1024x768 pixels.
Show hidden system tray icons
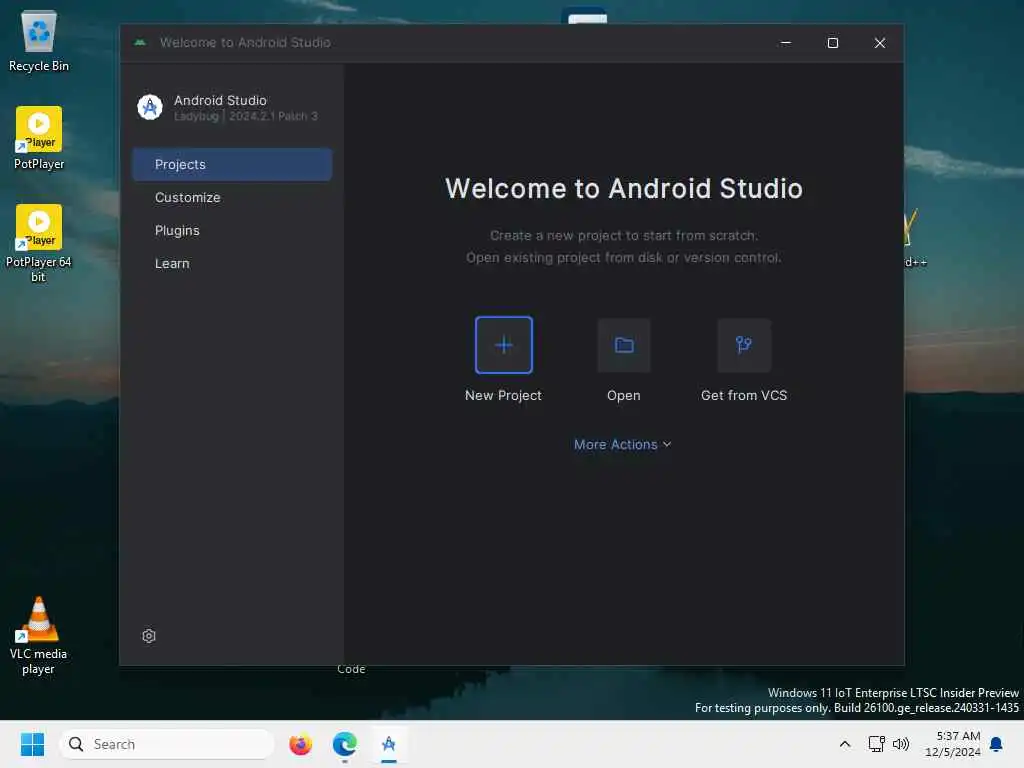point(844,744)
